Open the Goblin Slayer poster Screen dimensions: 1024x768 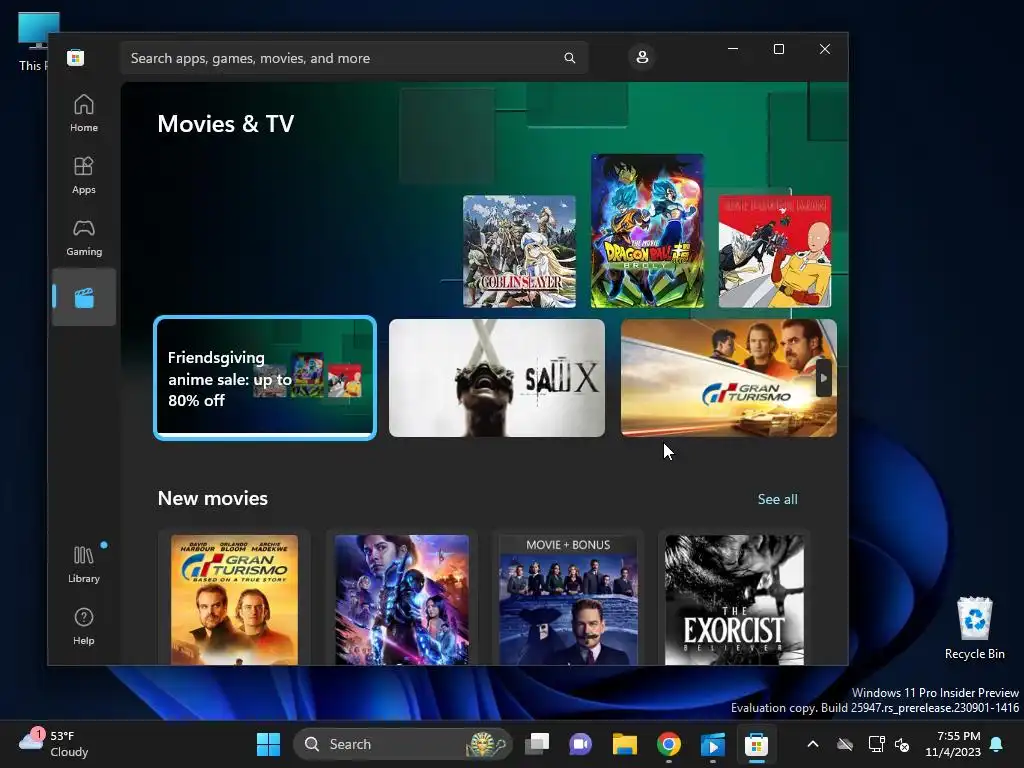(519, 251)
